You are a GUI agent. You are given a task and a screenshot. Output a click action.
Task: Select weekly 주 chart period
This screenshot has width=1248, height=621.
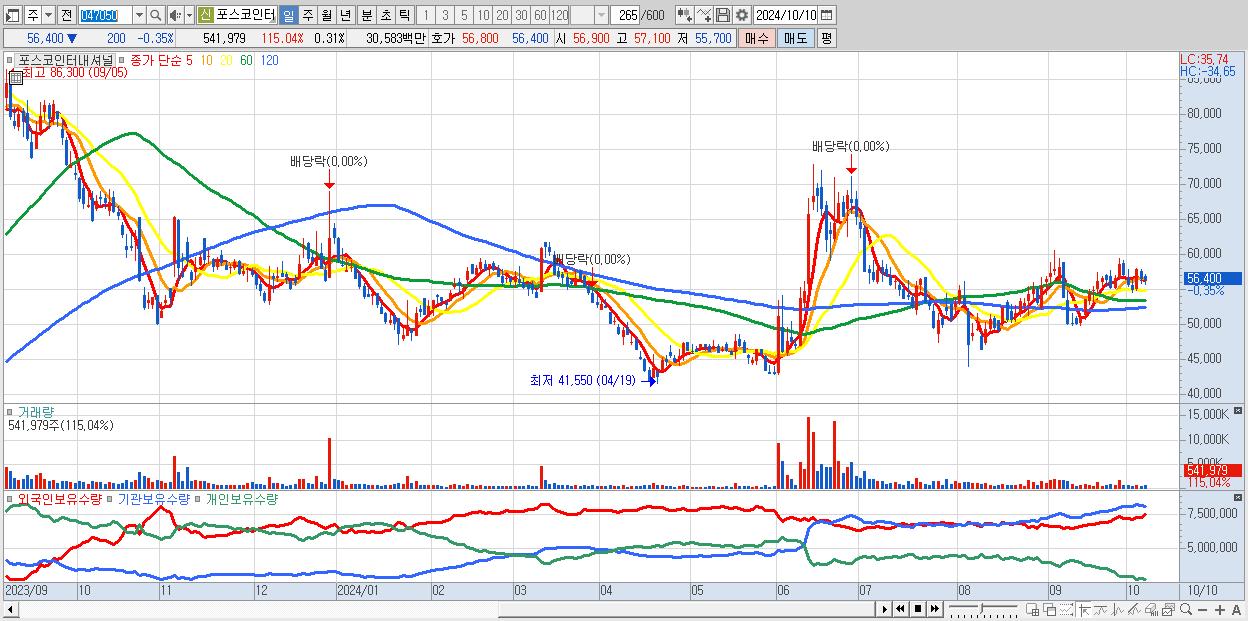pyautogui.click(x=307, y=15)
